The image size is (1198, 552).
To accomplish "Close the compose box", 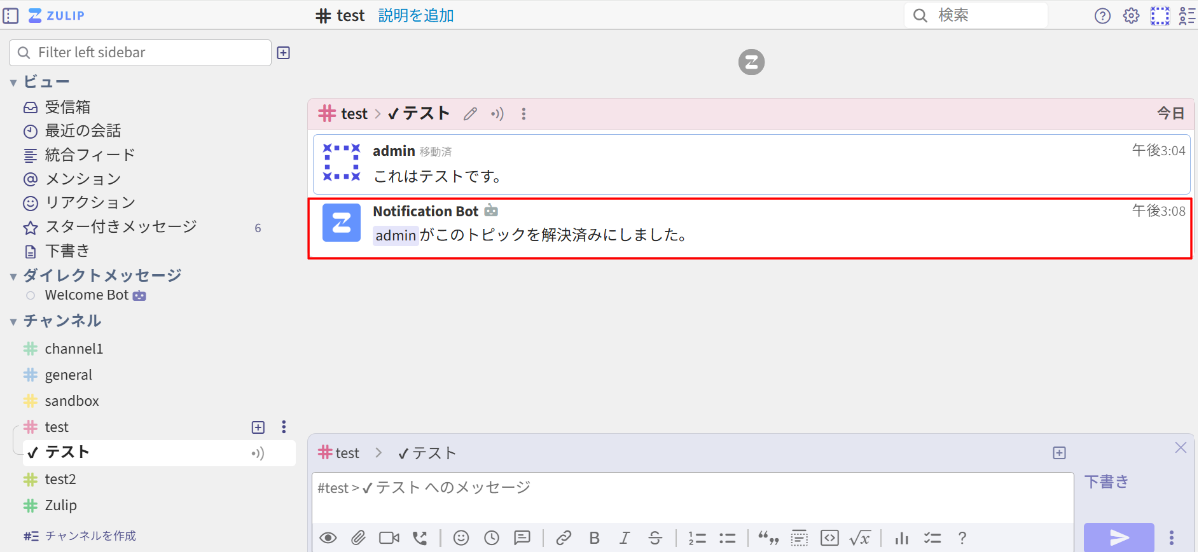I will (x=1180, y=447).
